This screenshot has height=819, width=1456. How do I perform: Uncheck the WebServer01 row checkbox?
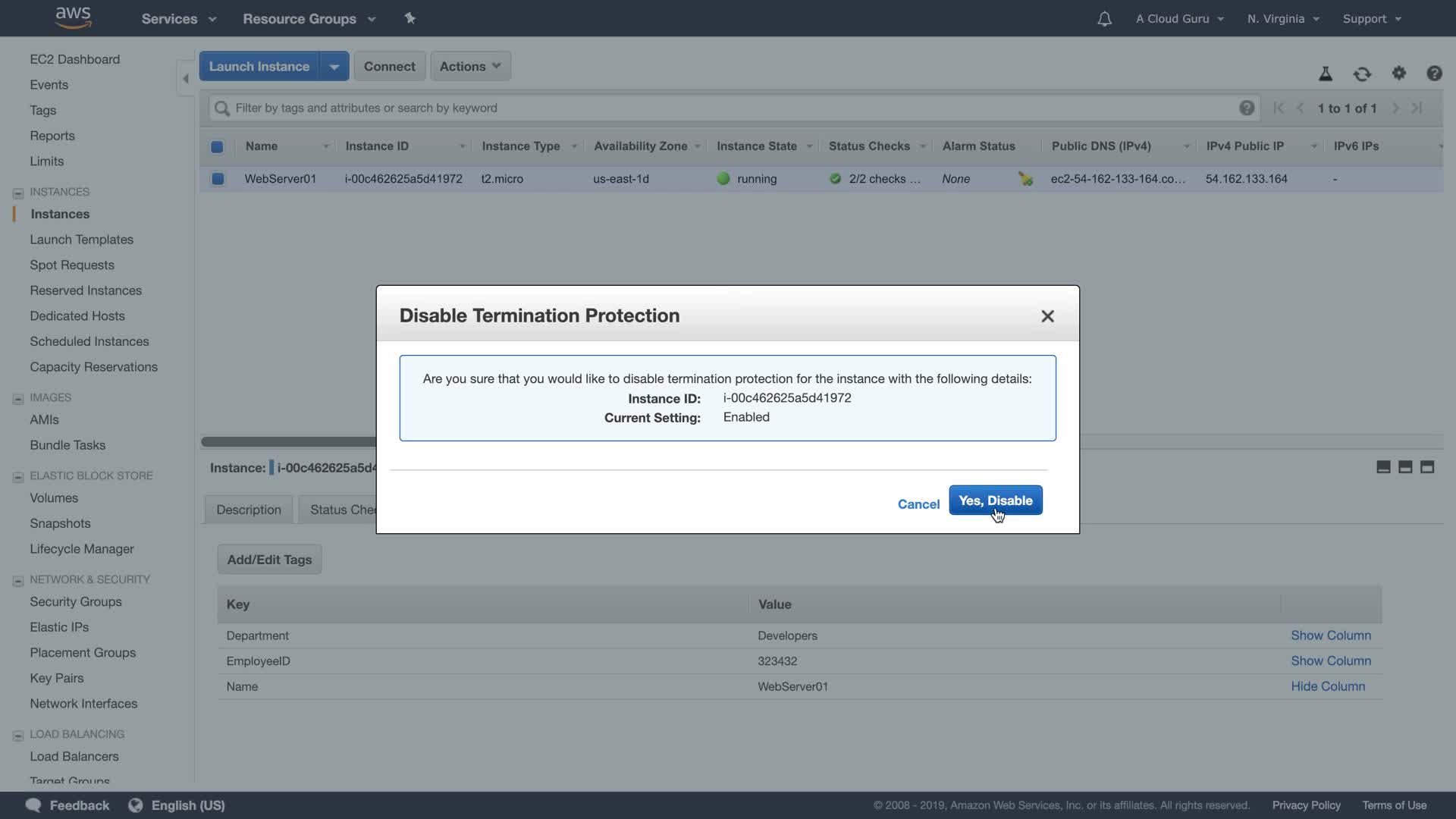tap(218, 179)
